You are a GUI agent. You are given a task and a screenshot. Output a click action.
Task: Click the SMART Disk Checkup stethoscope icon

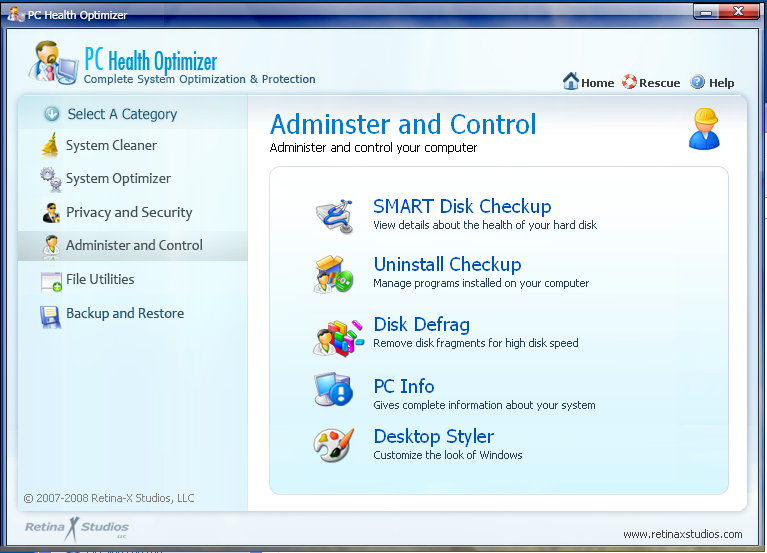click(335, 216)
